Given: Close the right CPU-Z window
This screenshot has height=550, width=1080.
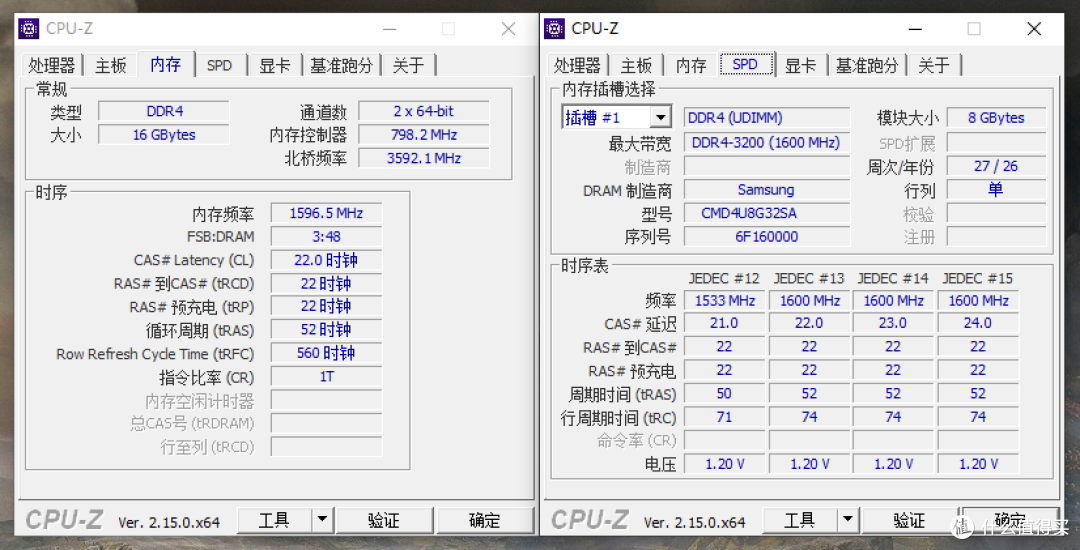Looking at the screenshot, I should 1034,29.
